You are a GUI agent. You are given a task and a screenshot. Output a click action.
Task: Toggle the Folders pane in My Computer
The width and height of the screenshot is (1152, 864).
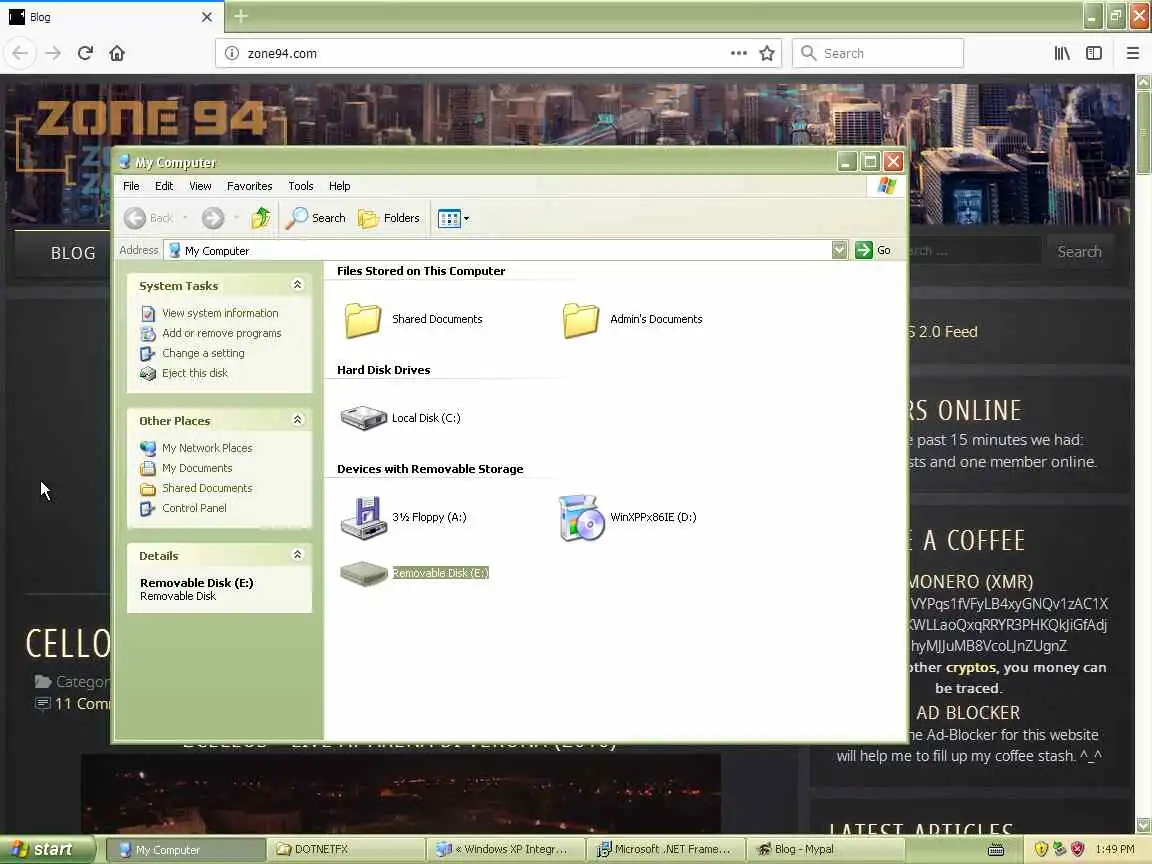[389, 218]
